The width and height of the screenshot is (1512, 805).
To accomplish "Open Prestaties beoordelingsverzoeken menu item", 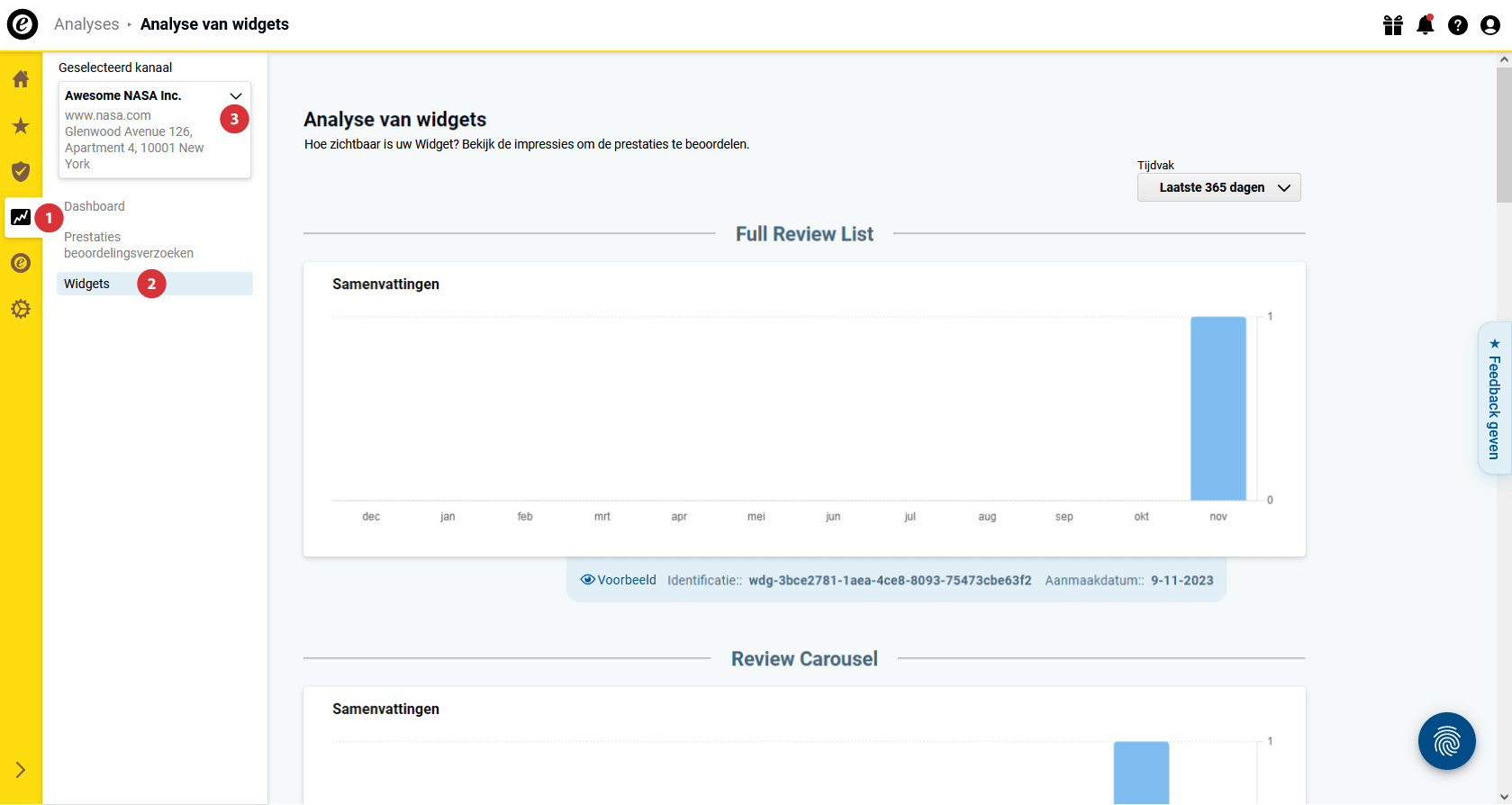I will point(128,245).
